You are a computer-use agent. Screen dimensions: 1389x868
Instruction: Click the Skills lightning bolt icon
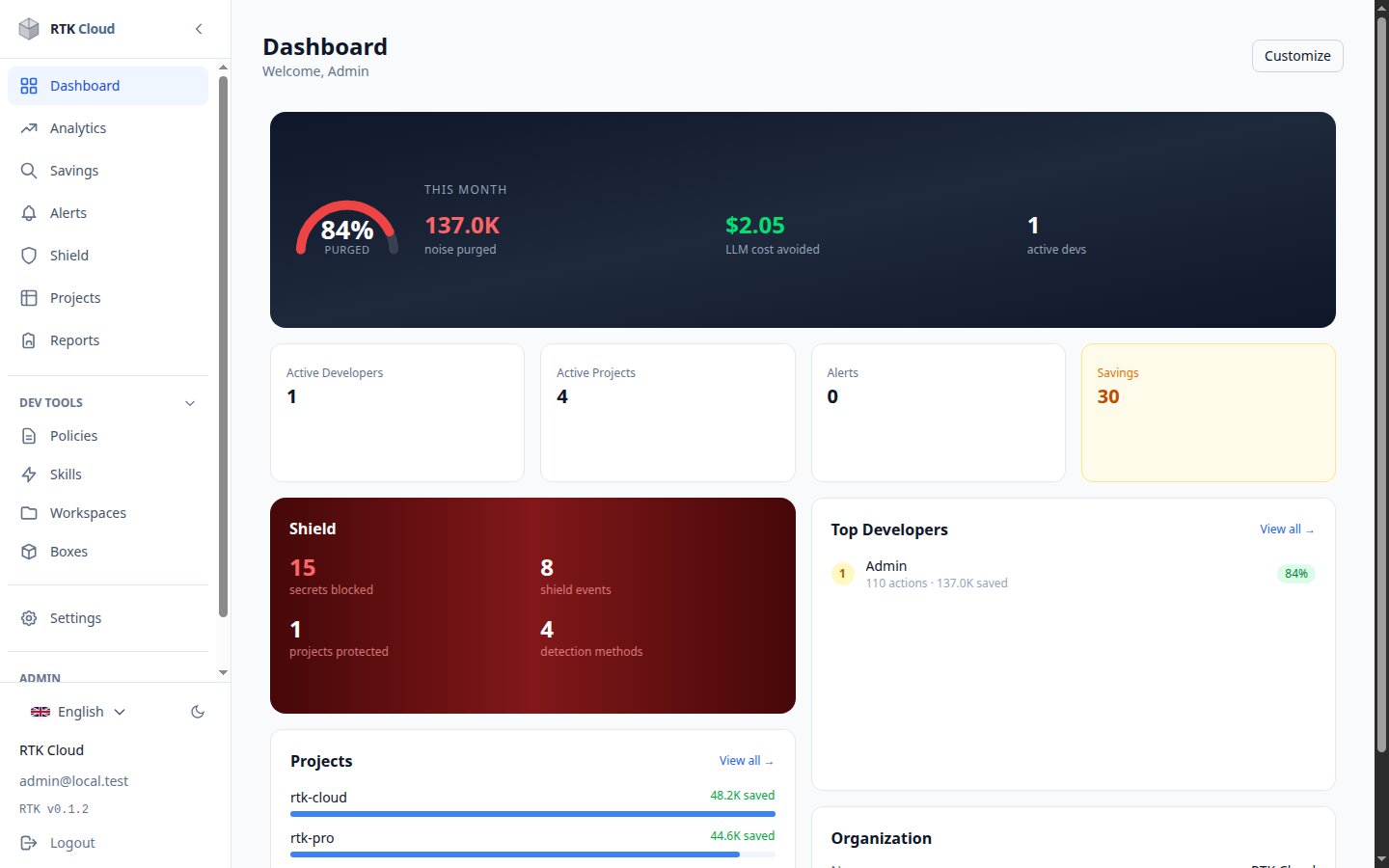pos(29,475)
